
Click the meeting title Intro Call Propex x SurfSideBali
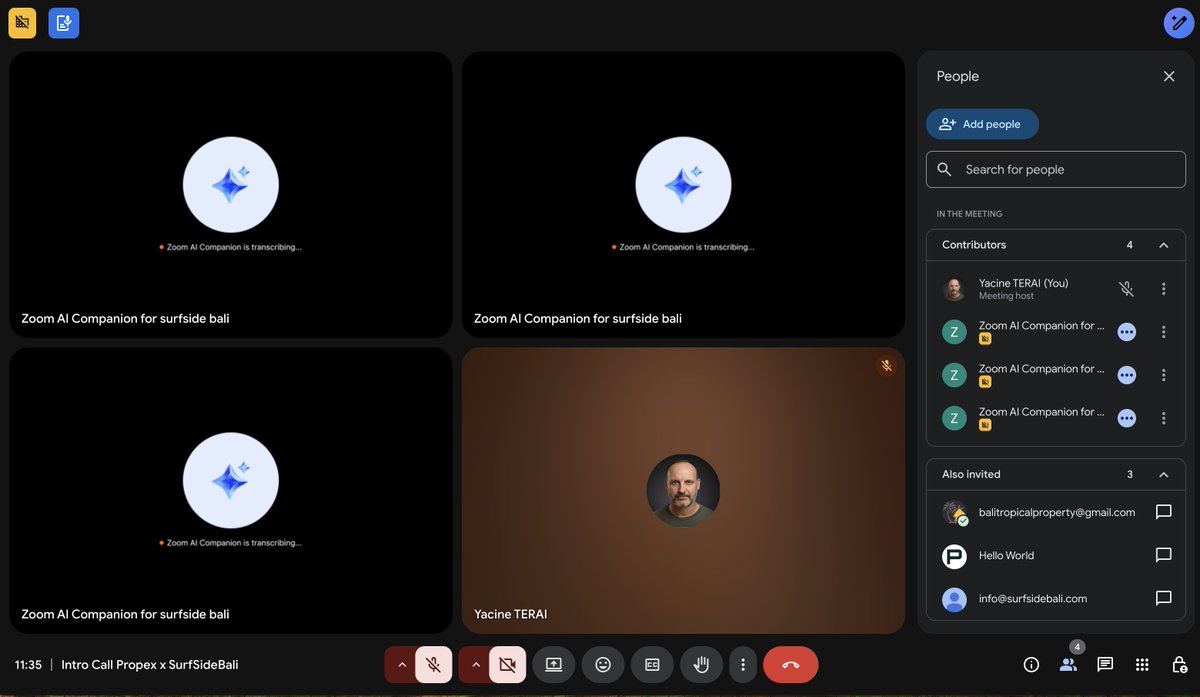150,665
